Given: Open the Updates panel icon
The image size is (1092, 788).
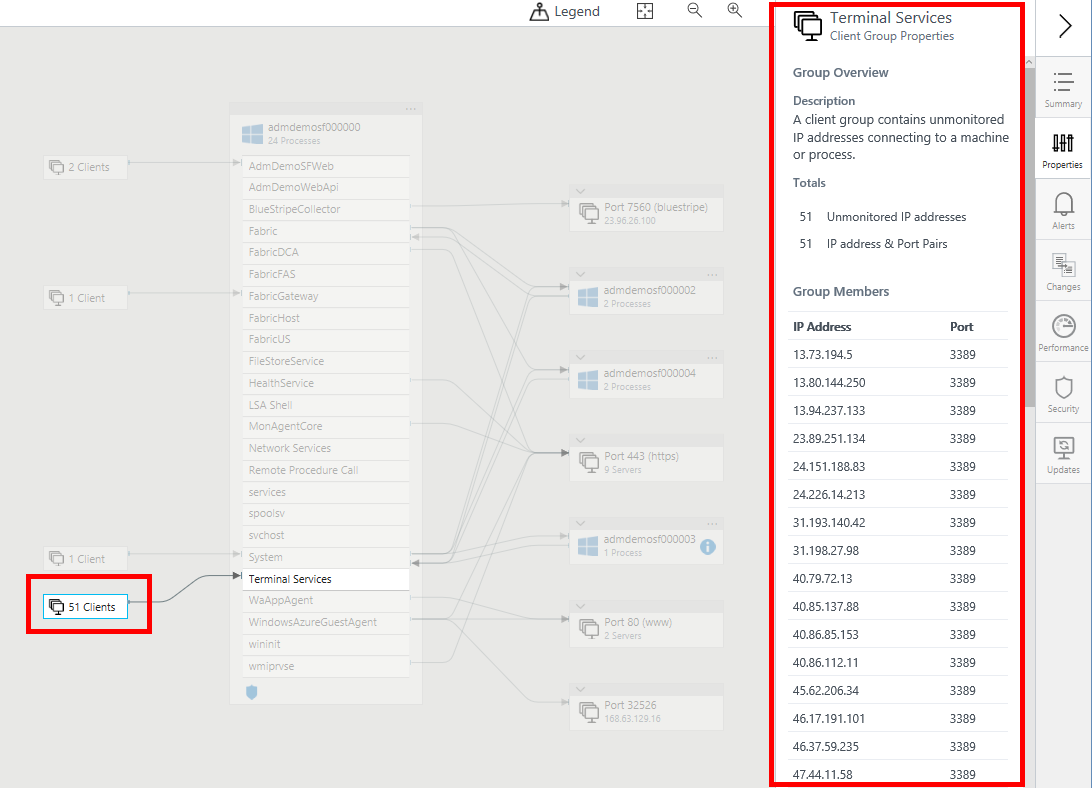Looking at the screenshot, I should pyautogui.click(x=1063, y=457).
